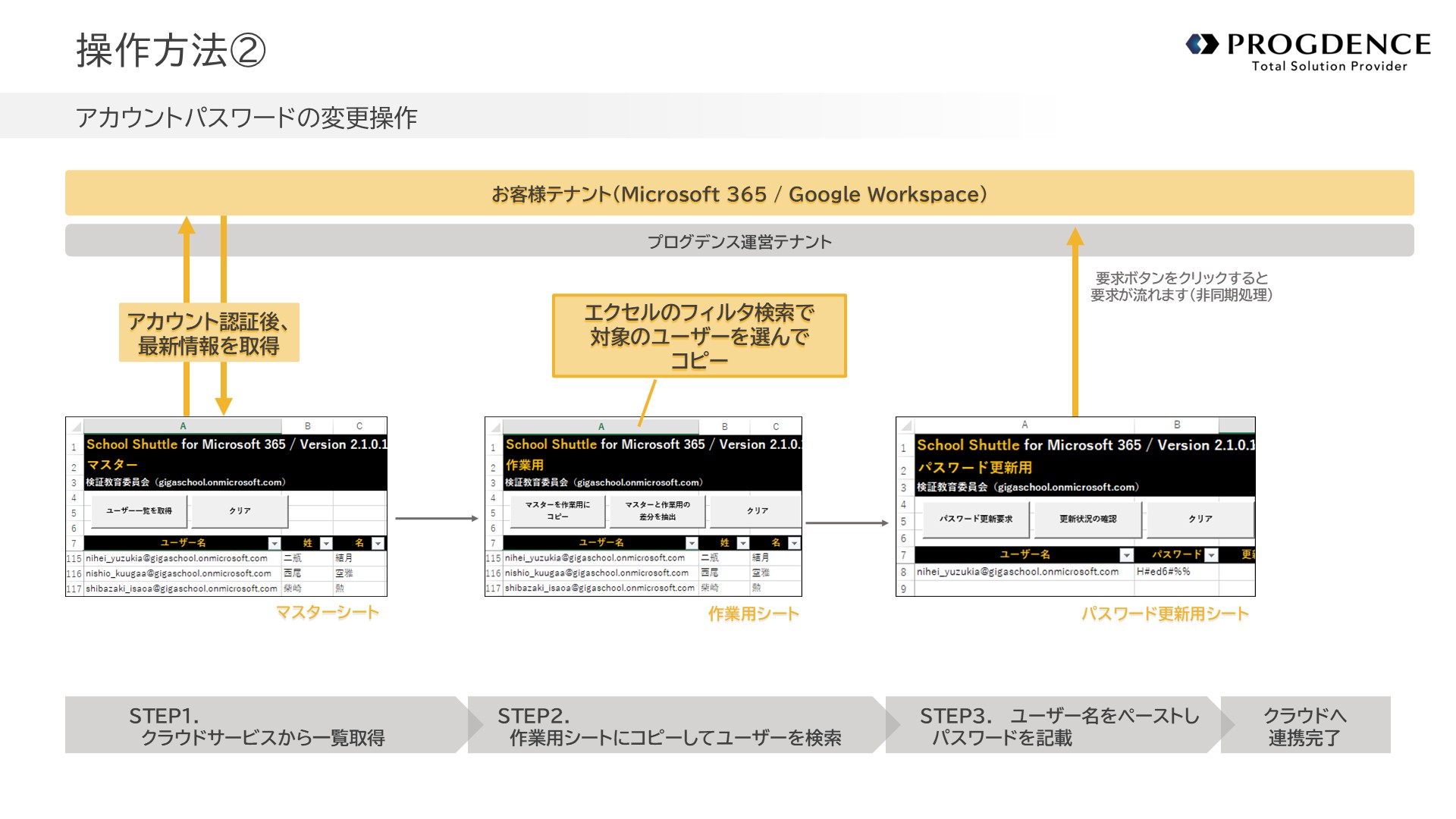Viewport: 1456px width, 819px height.
Task: Select column C header in 作業用 sheet
Action: tap(776, 426)
